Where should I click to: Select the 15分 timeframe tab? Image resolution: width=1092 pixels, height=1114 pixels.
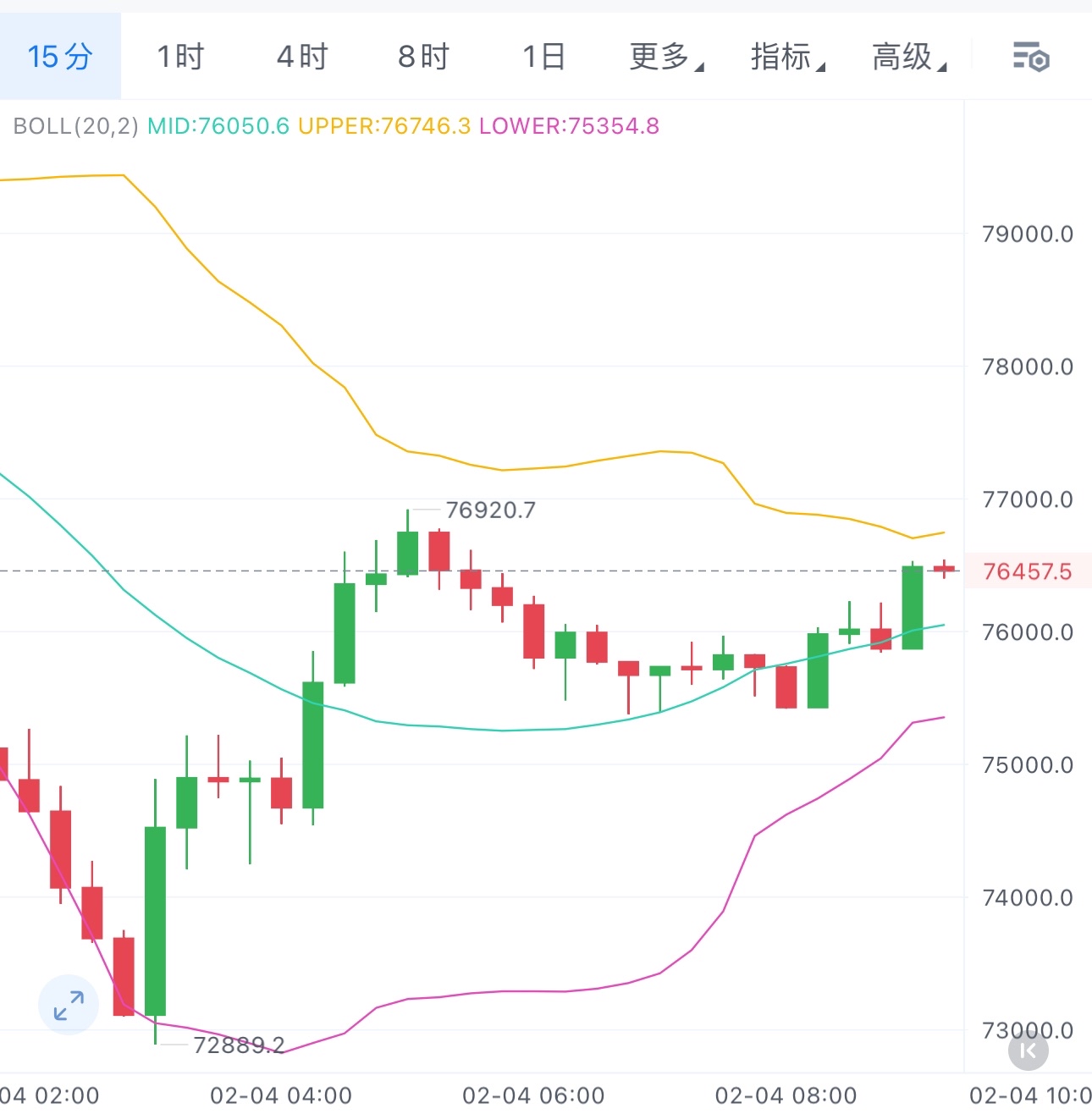(60, 57)
